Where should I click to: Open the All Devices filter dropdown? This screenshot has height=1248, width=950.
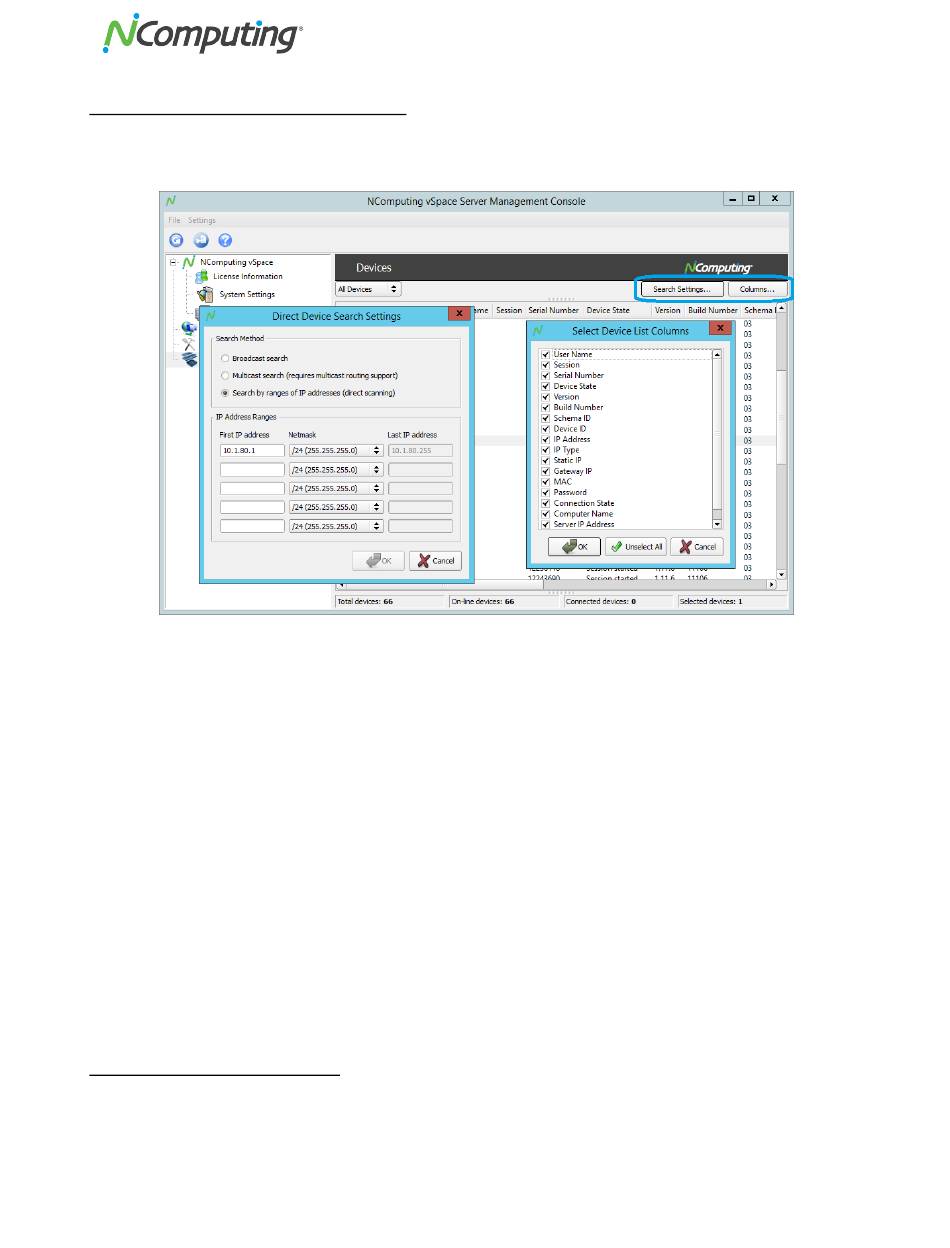[x=368, y=289]
